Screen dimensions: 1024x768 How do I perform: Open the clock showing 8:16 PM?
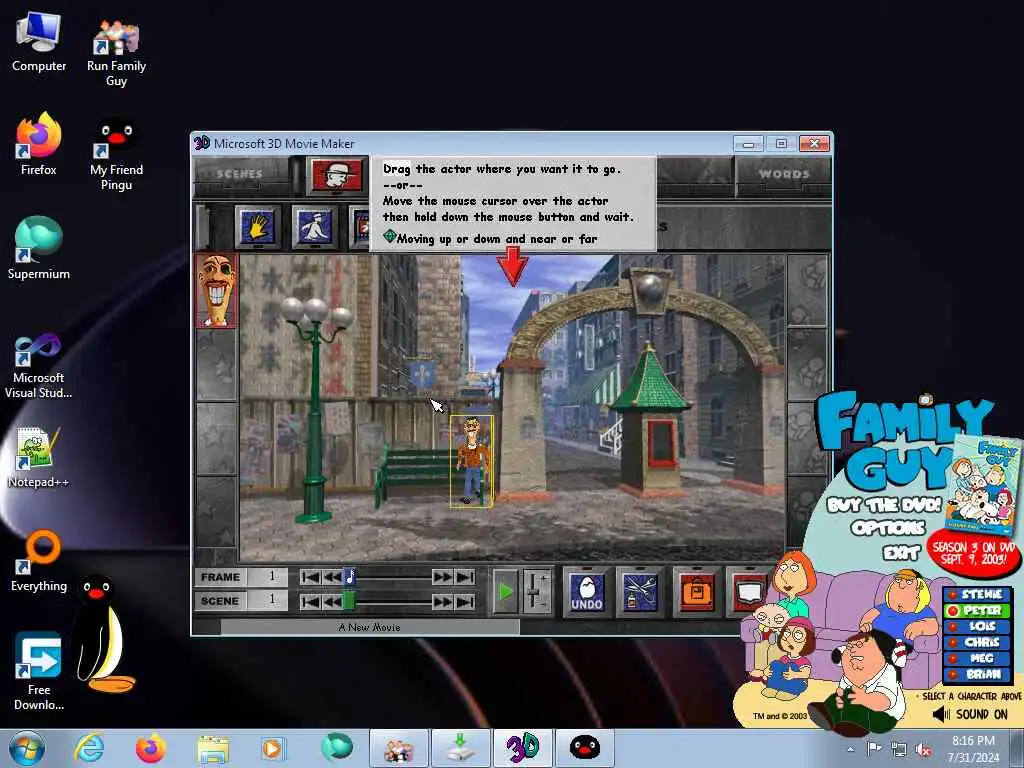point(972,748)
